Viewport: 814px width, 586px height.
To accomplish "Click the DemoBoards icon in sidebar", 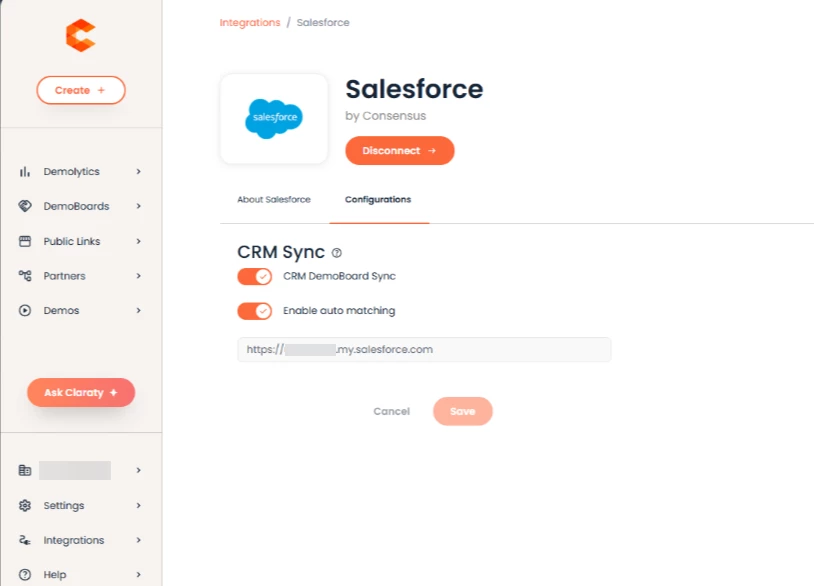I will point(25,206).
